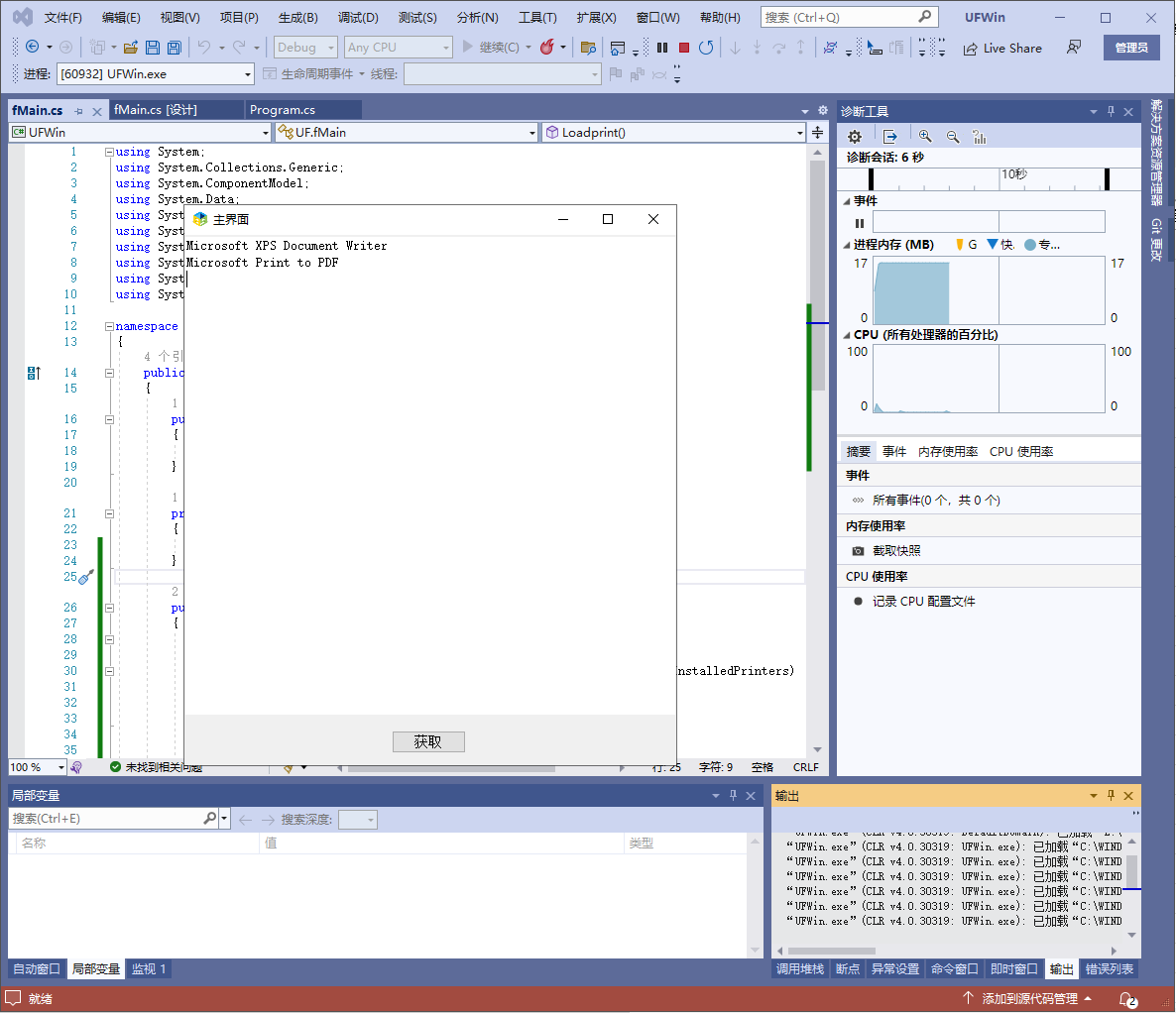
Task: Toggle record CPU profile (记录 CPU 配置文件)
Action: click(x=923, y=602)
